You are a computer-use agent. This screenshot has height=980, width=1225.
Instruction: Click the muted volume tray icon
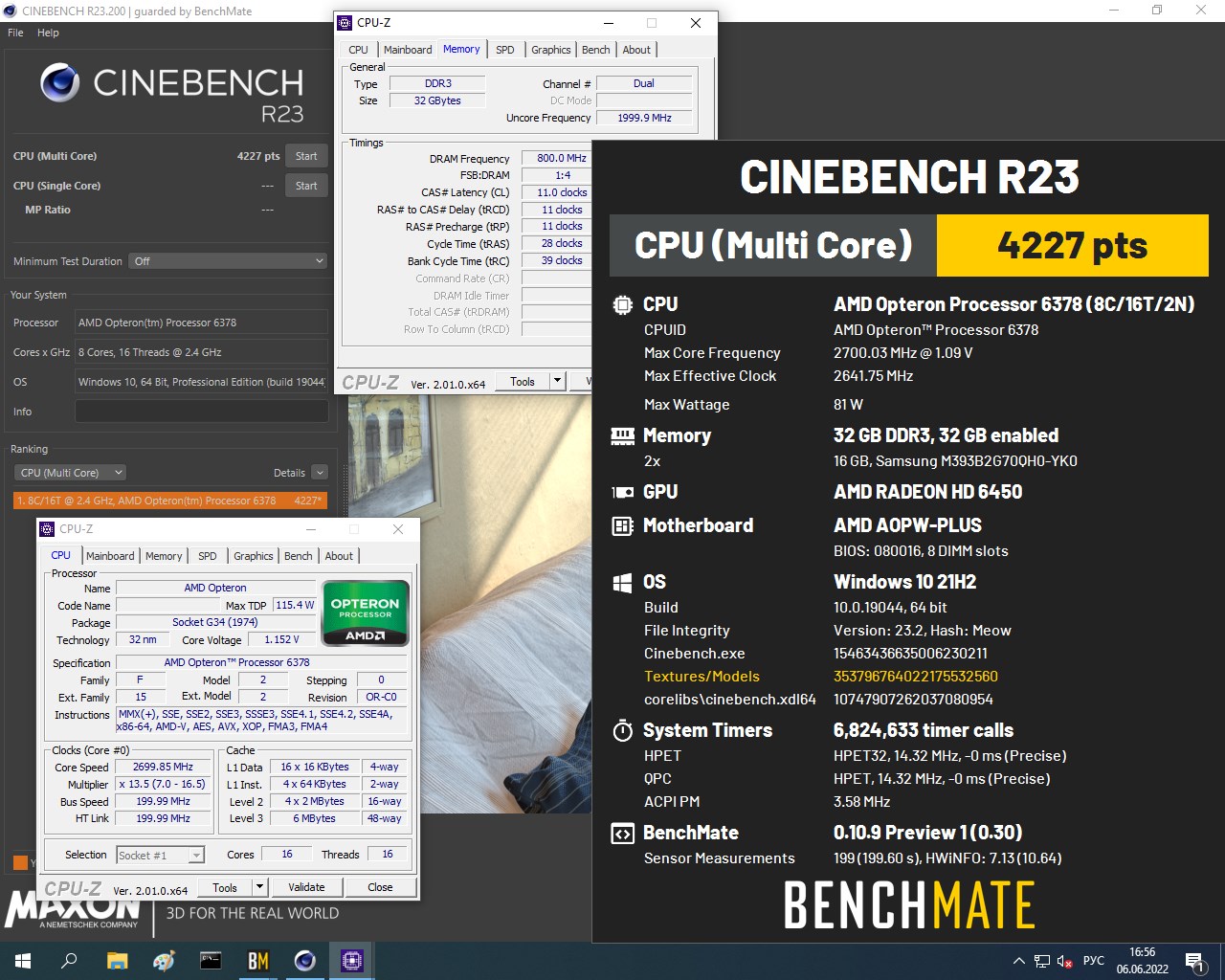click(x=1064, y=961)
